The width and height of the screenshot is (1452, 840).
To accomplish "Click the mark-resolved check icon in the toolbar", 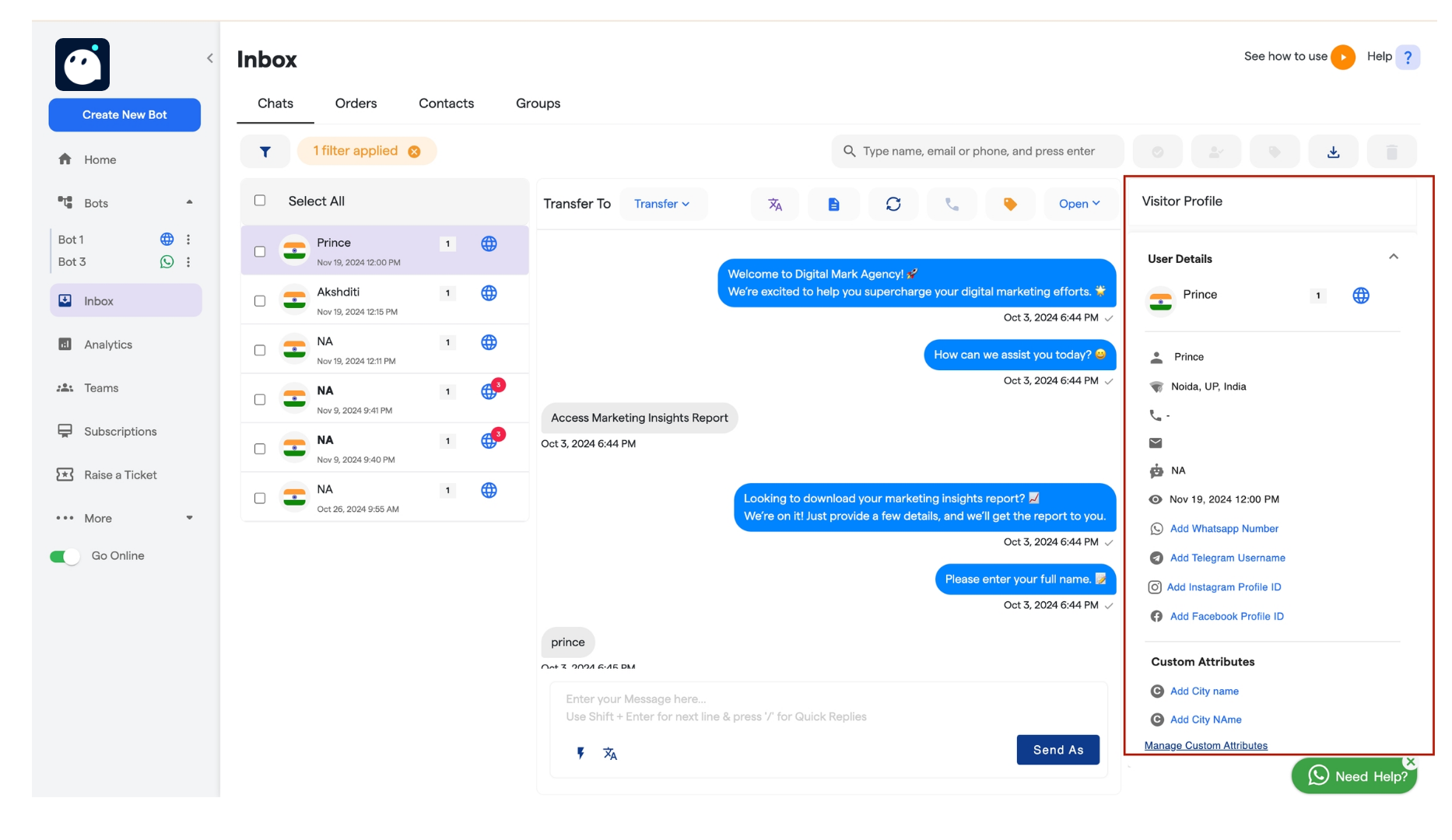I will pyautogui.click(x=1158, y=152).
